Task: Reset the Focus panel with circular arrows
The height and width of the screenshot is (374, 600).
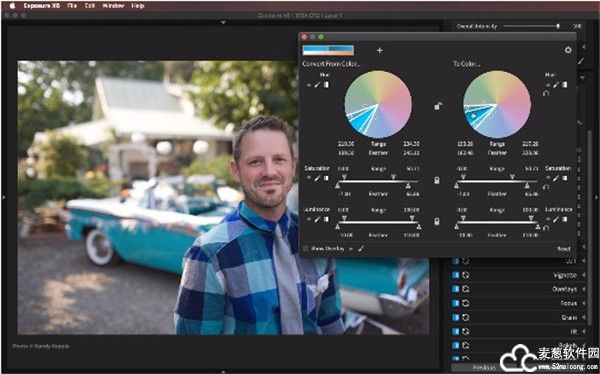Action: 466,303
